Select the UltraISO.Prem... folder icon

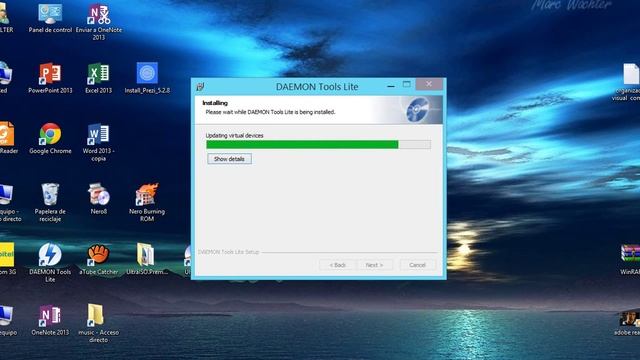click(x=147, y=259)
